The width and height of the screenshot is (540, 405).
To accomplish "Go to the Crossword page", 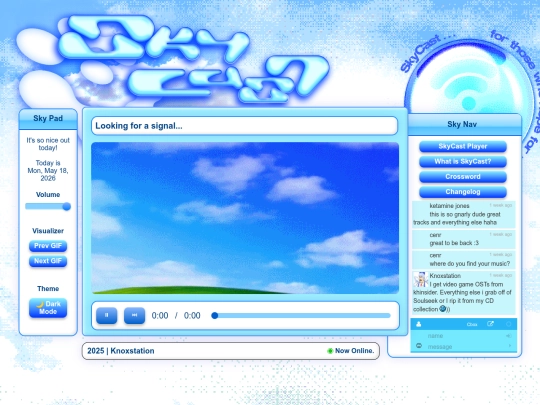I will point(463,177).
